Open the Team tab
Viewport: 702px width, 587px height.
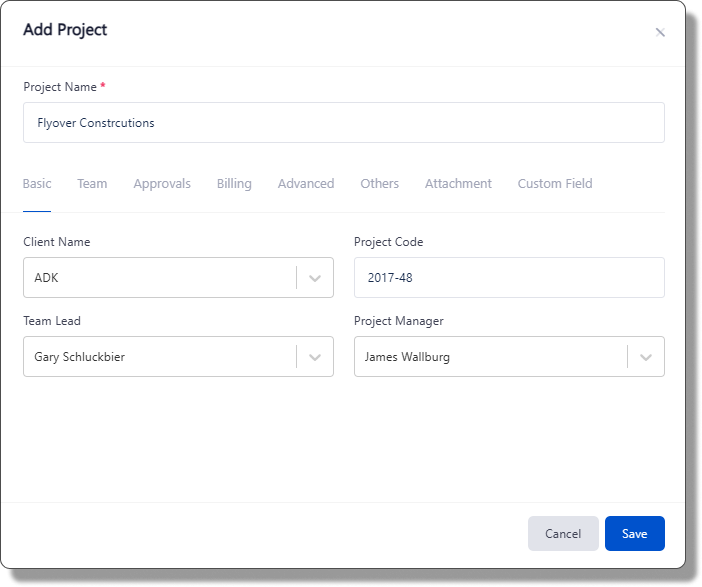pyautogui.click(x=92, y=184)
